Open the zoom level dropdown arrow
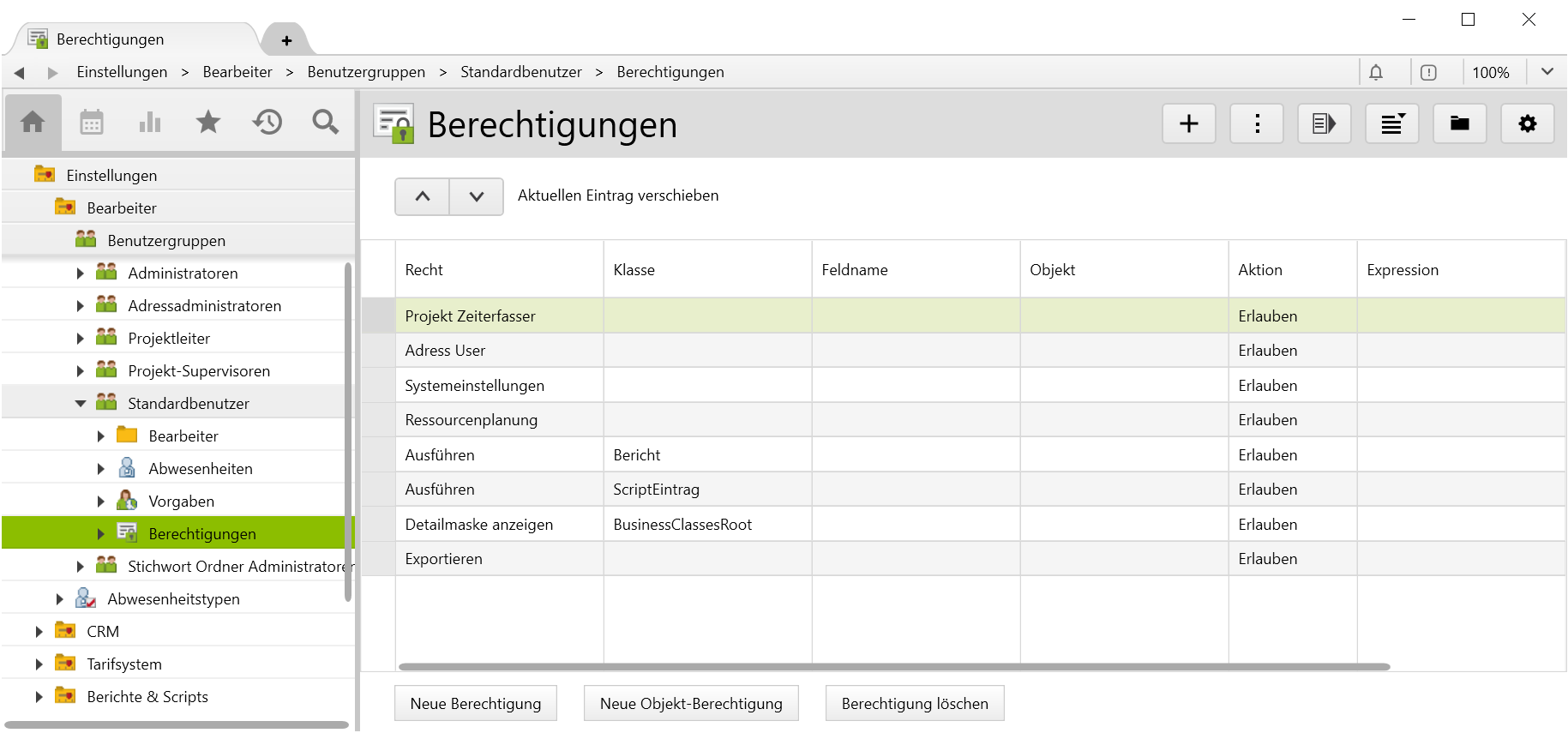This screenshot has height=733, width=1568. click(1547, 72)
